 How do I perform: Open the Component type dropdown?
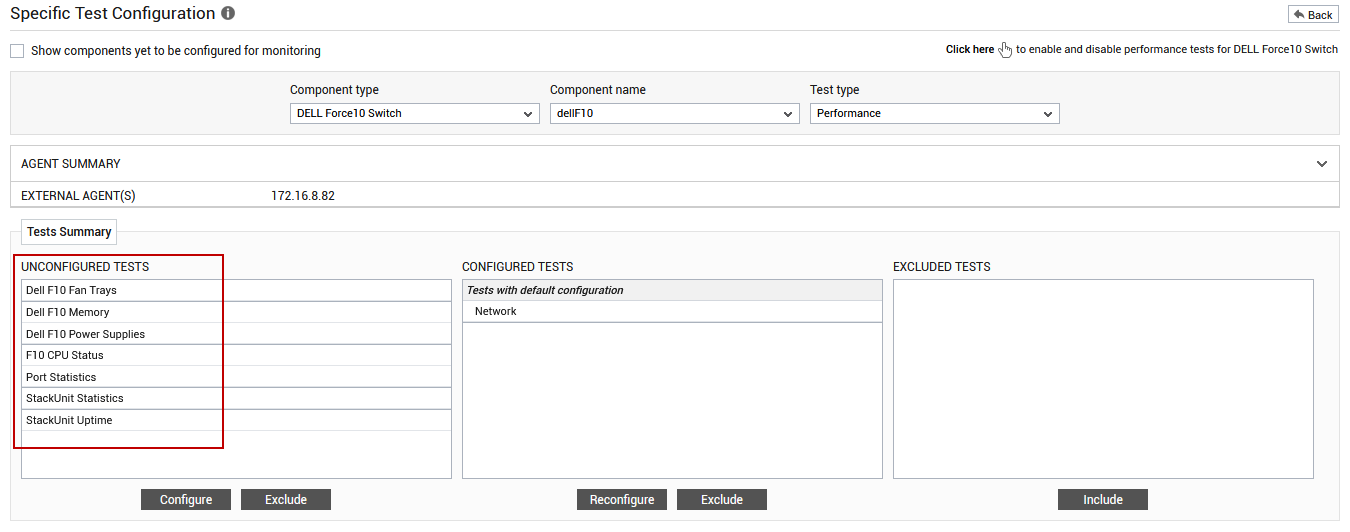415,114
